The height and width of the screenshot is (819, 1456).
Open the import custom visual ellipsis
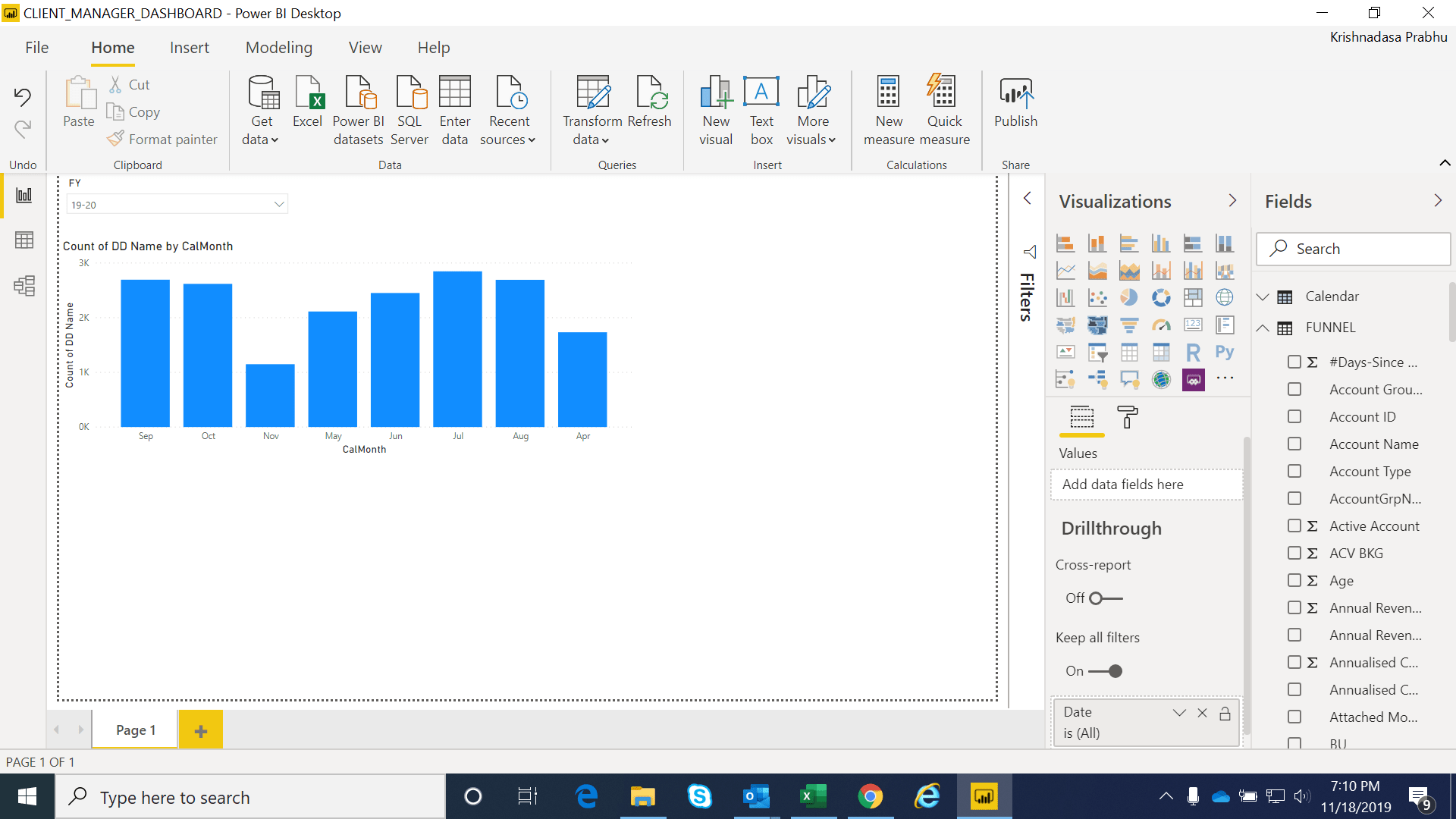coord(1225,378)
